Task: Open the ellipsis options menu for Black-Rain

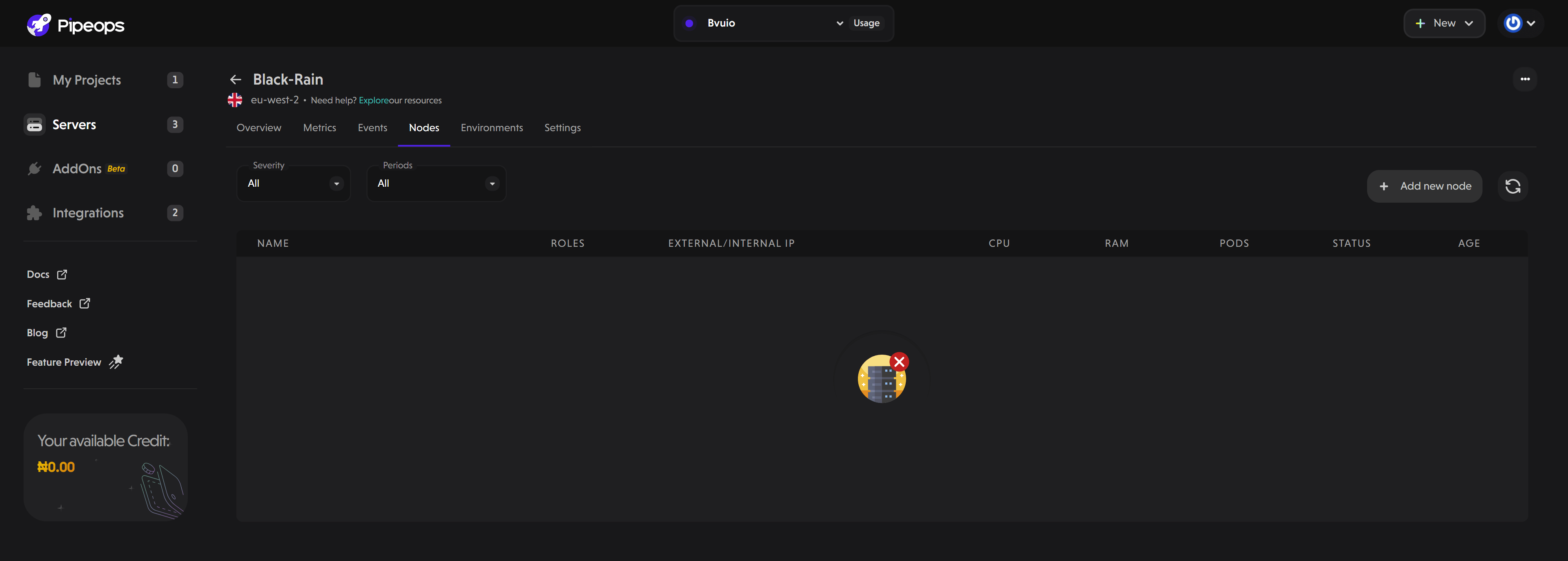Action: tap(1526, 79)
